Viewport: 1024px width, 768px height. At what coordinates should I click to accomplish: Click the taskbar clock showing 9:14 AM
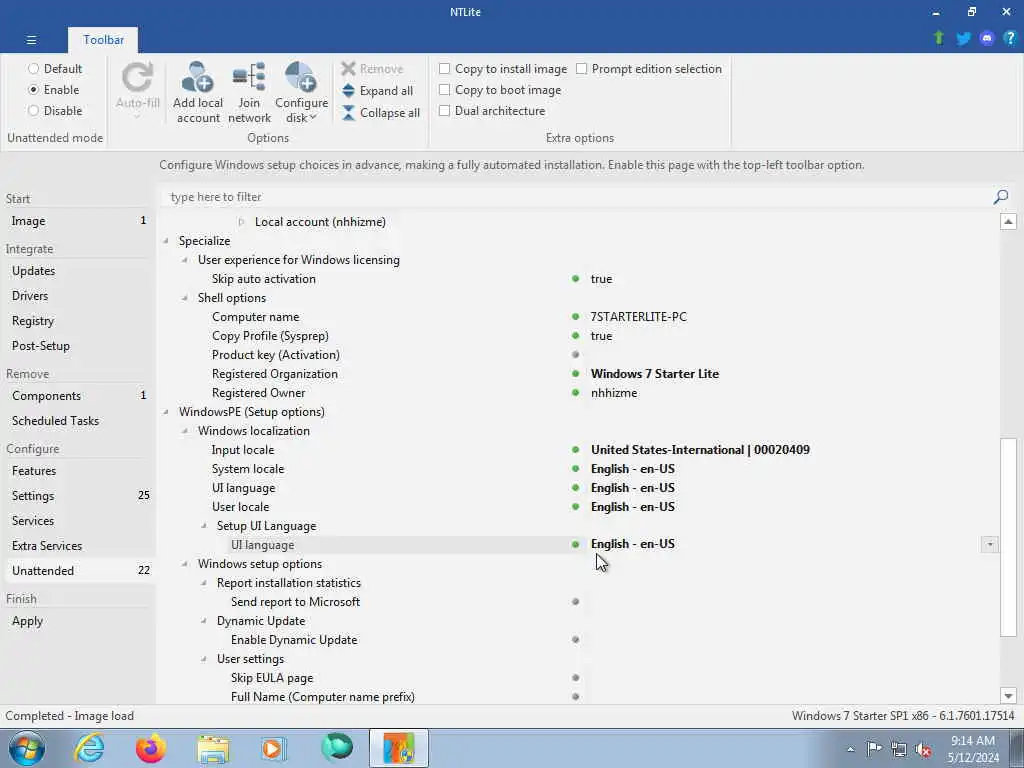point(972,749)
